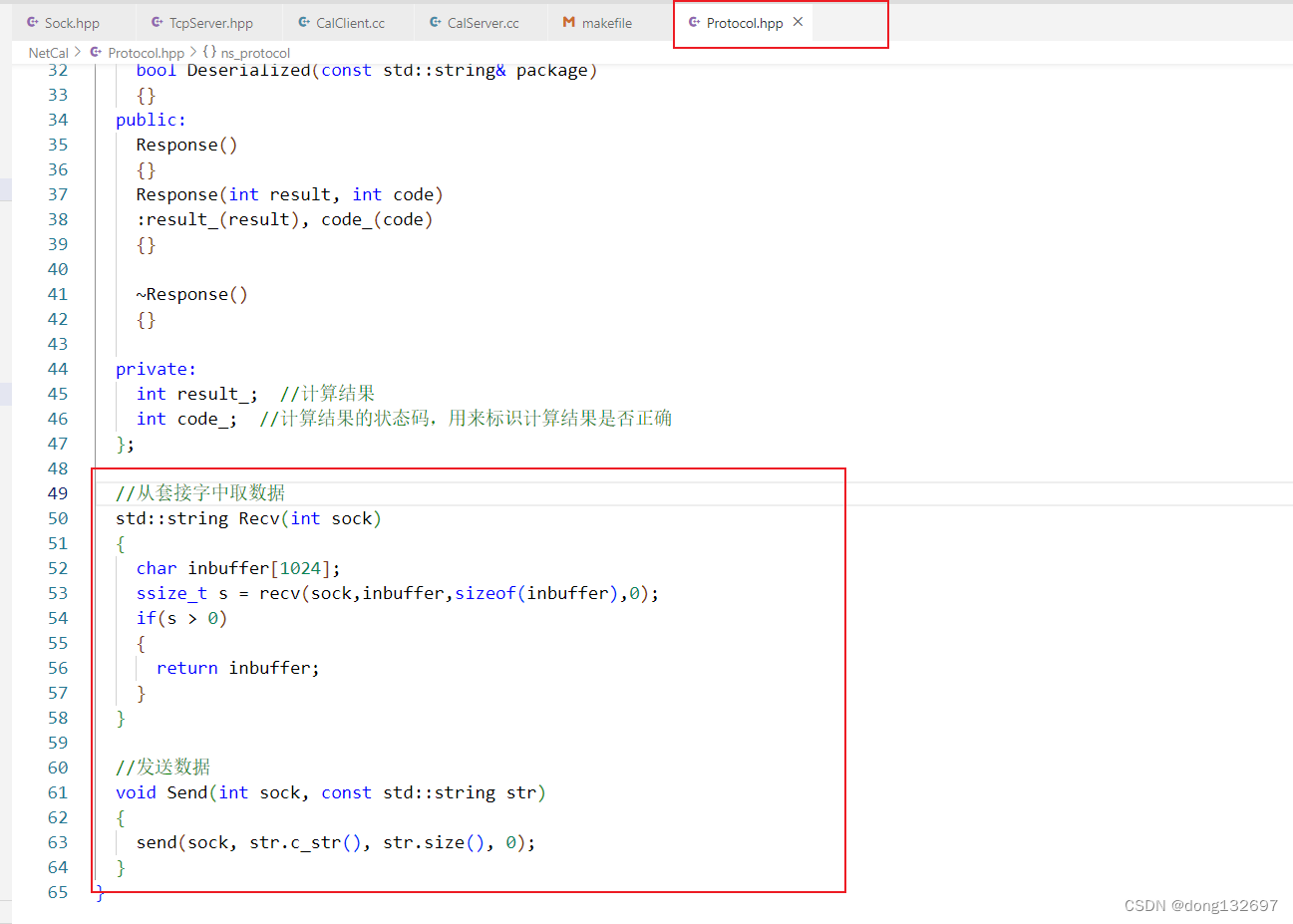This screenshot has height=924, width=1293.
Task: Click 'bool Deserialized' function line
Action: (367, 70)
